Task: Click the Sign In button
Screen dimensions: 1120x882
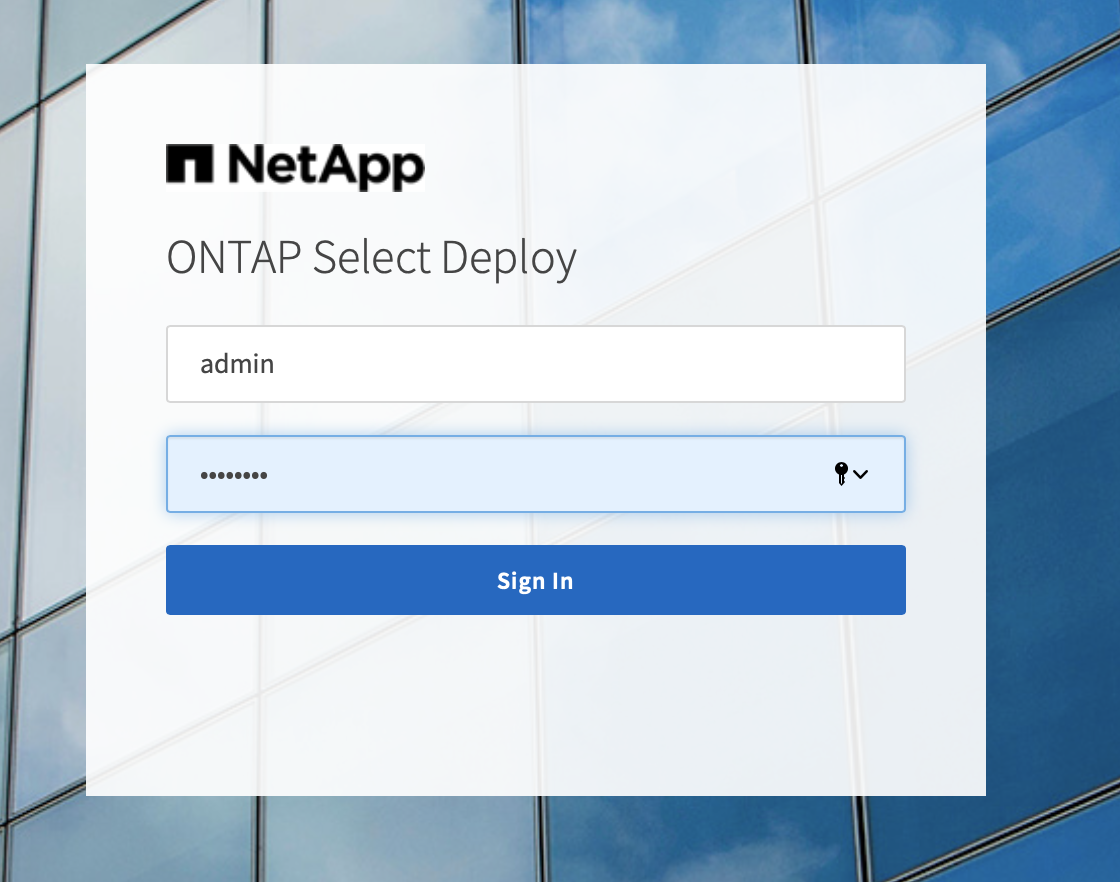Action: click(x=536, y=580)
